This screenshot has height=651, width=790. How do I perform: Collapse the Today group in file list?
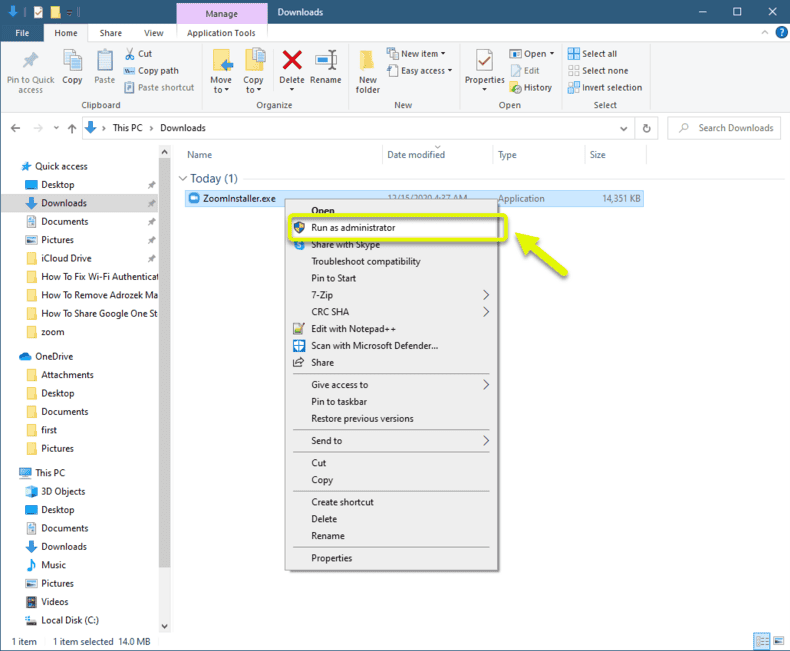click(182, 179)
